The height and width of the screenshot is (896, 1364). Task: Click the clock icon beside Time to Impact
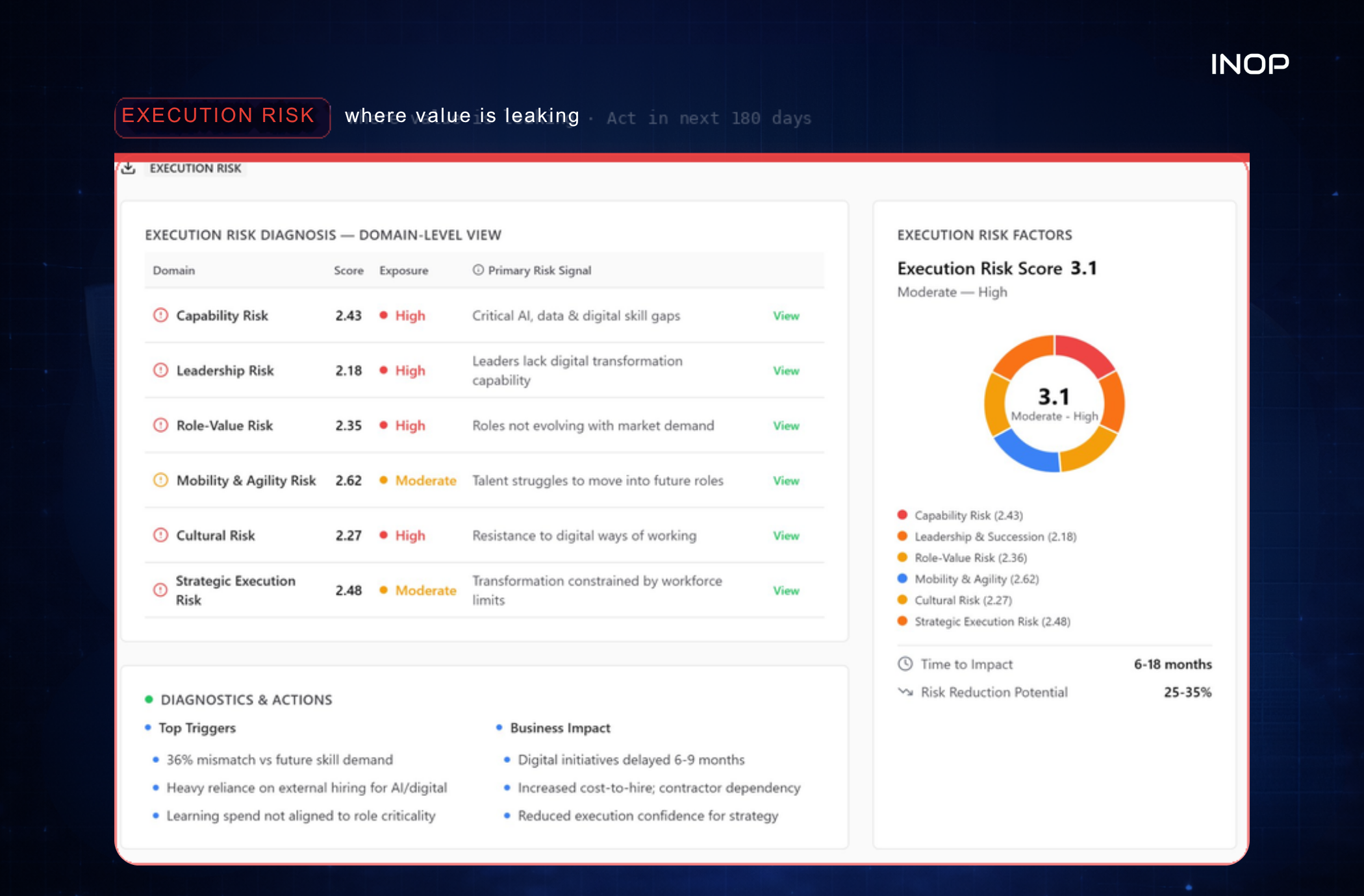[905, 664]
